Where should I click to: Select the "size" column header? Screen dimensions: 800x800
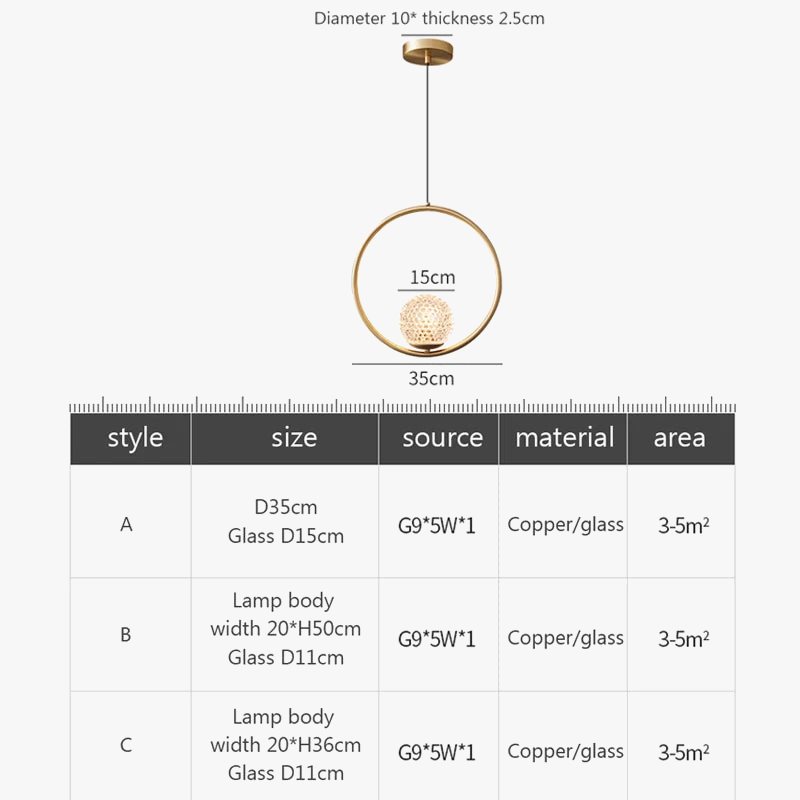point(294,438)
